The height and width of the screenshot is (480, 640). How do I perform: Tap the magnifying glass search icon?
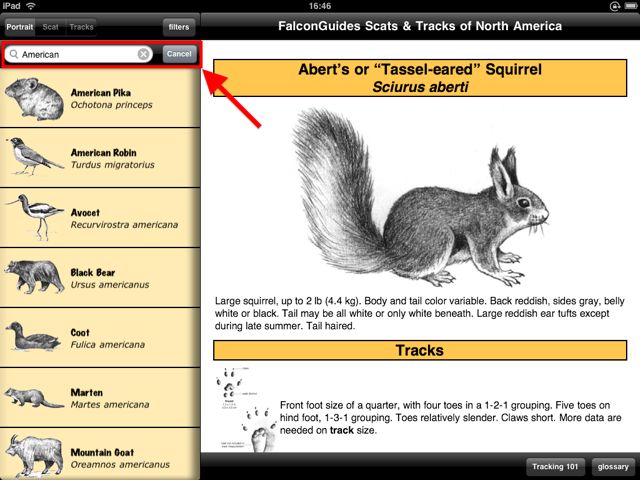[x=13, y=54]
